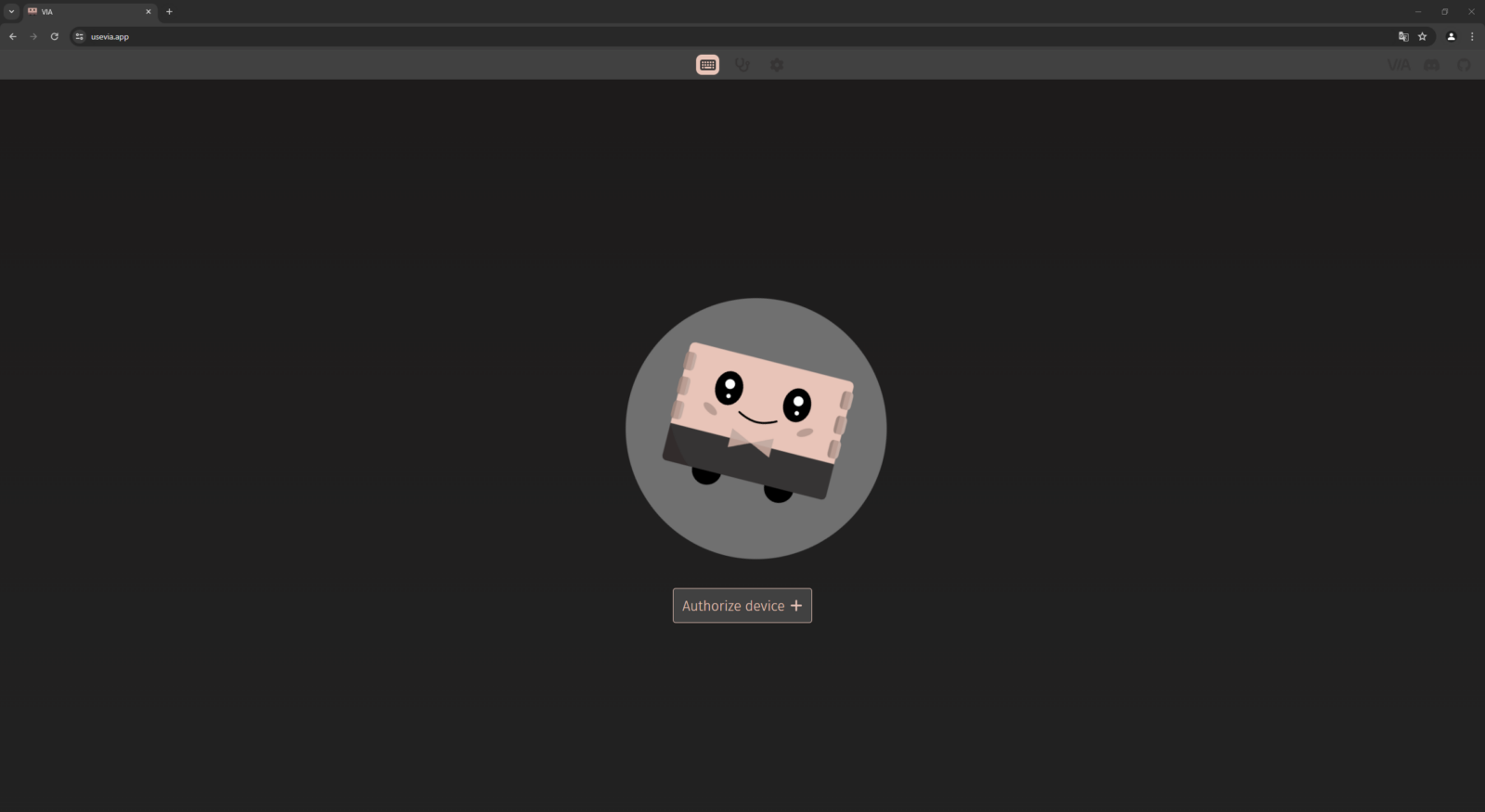
Task: Click the VIA logo in header
Action: tap(1399, 65)
